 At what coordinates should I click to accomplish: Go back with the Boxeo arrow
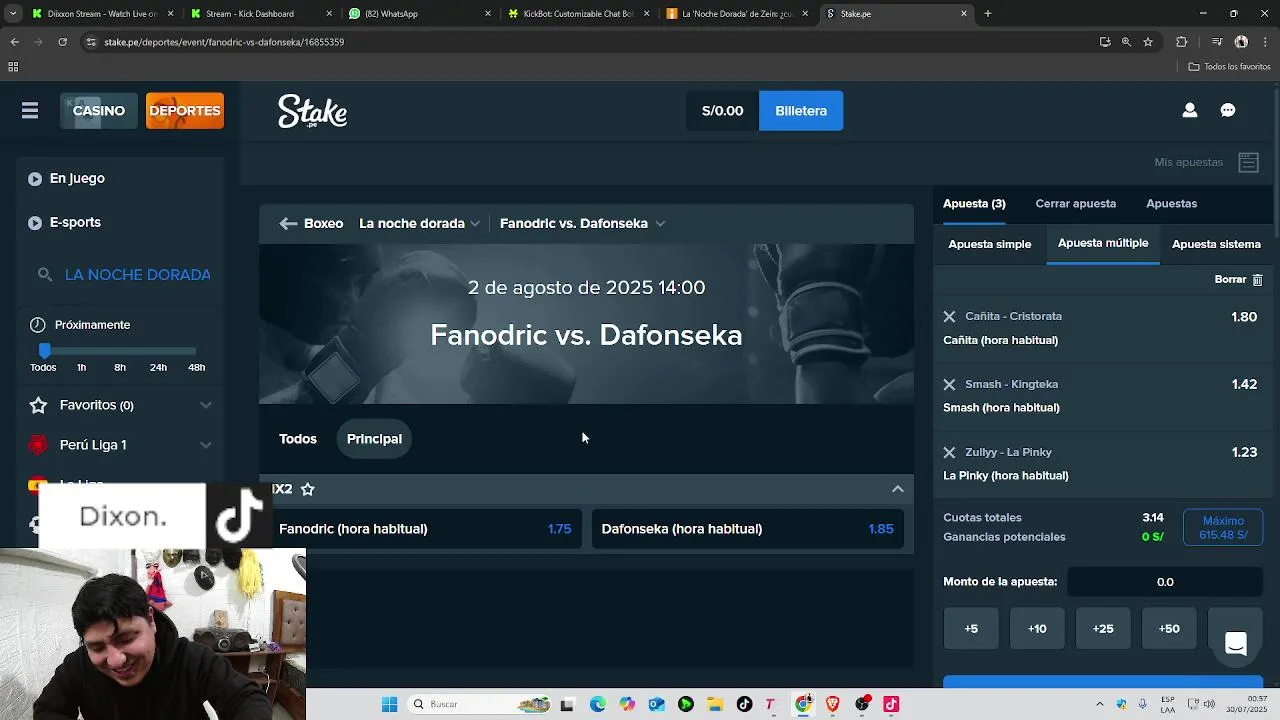[288, 224]
